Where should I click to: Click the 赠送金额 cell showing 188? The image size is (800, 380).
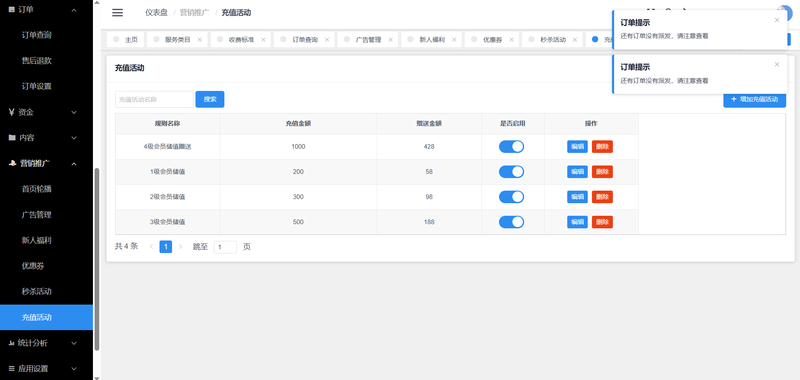pyautogui.click(x=429, y=222)
